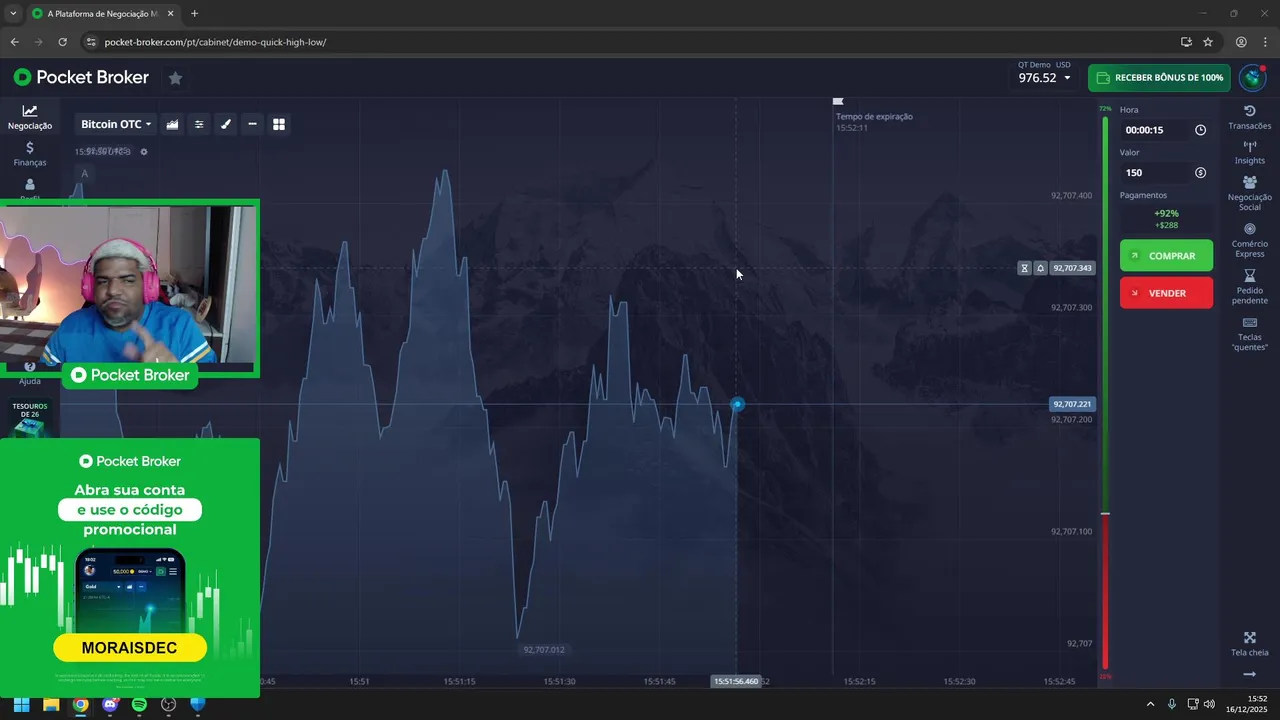1280x720 pixels.
Task: Click the MORAISDEC promo code banner
Action: (x=130, y=648)
